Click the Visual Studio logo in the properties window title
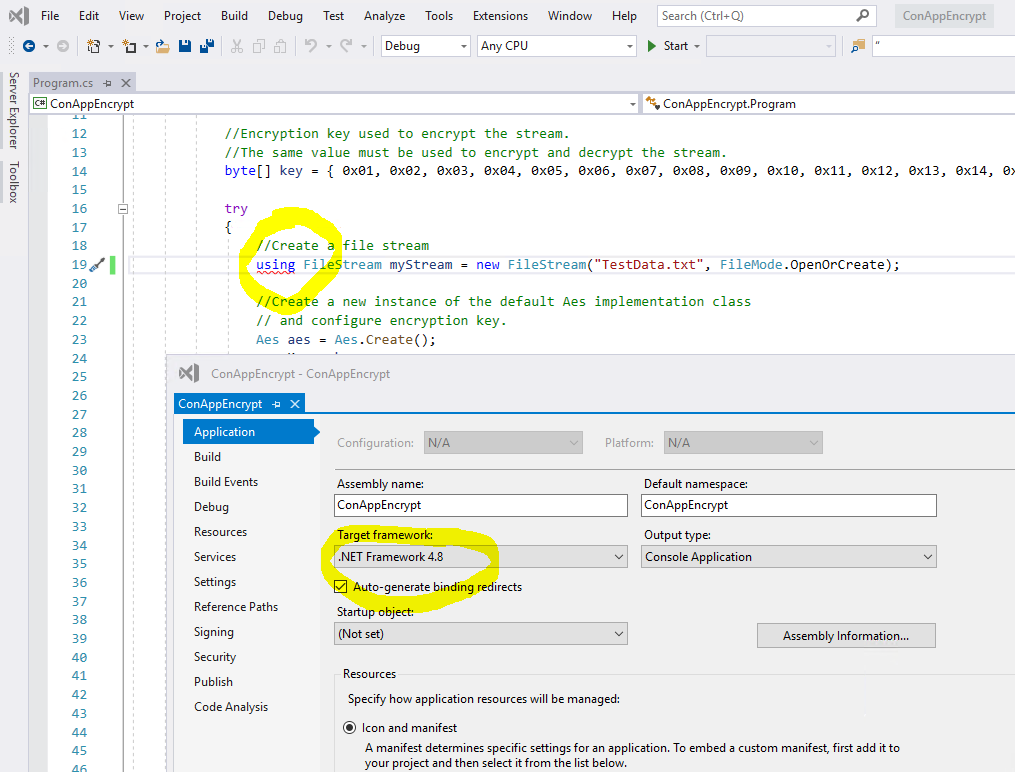Image resolution: width=1015 pixels, height=772 pixels. click(189, 373)
